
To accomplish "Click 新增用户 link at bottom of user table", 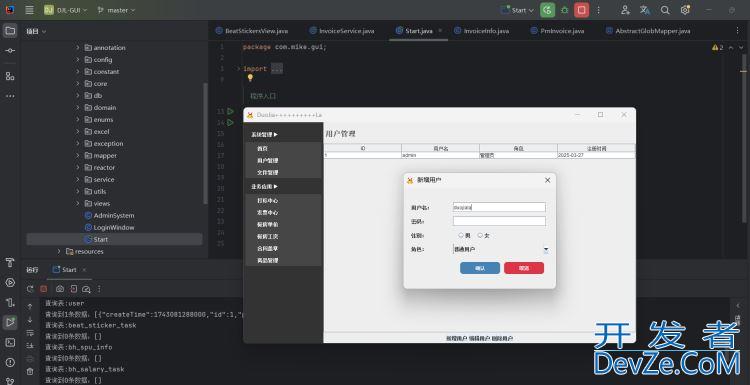I will 456,339.
